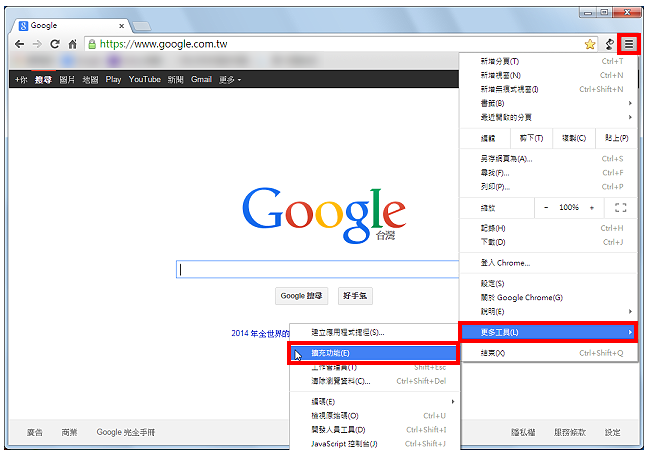Viewport: 654px width, 457px height.
Task: Open 地圖 in the black Google bar
Action: click(x=90, y=80)
